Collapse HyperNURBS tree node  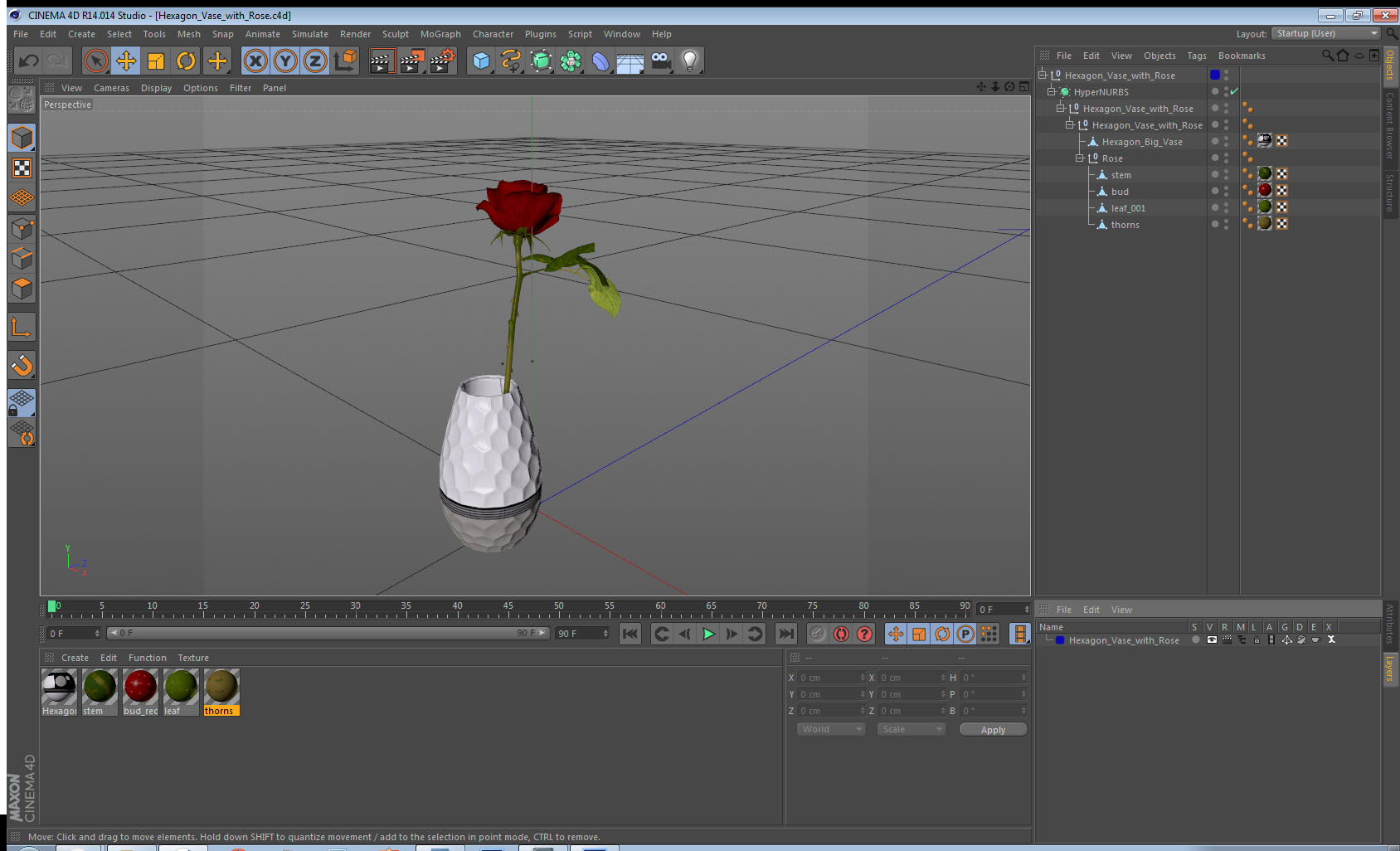tap(1051, 91)
